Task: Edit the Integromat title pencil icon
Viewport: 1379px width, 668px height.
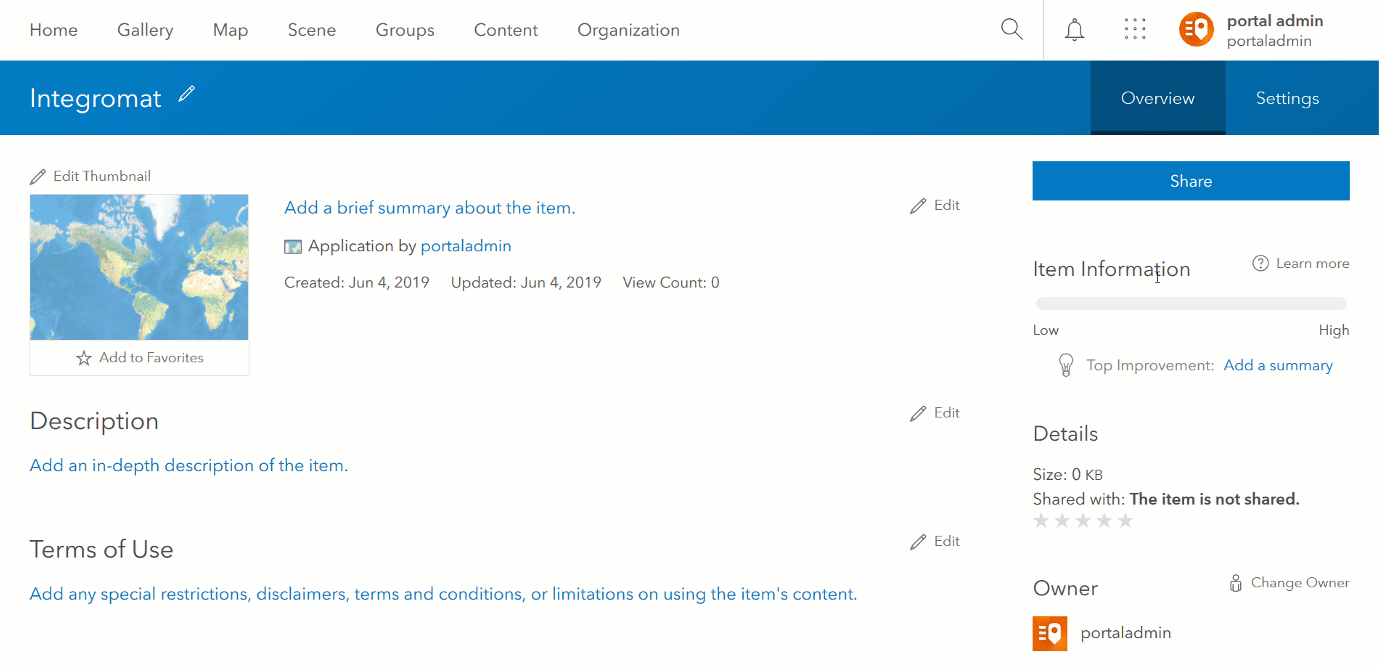Action: coord(186,94)
